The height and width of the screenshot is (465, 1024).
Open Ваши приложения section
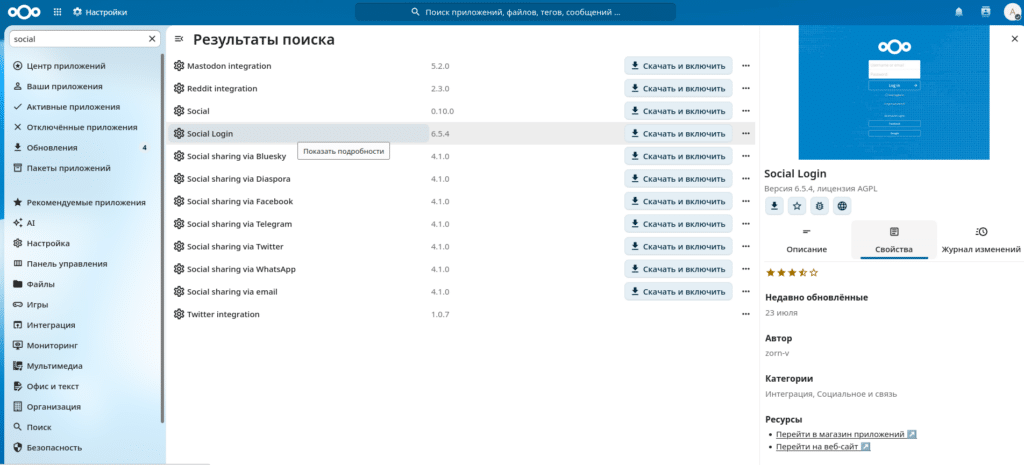click(x=83, y=86)
